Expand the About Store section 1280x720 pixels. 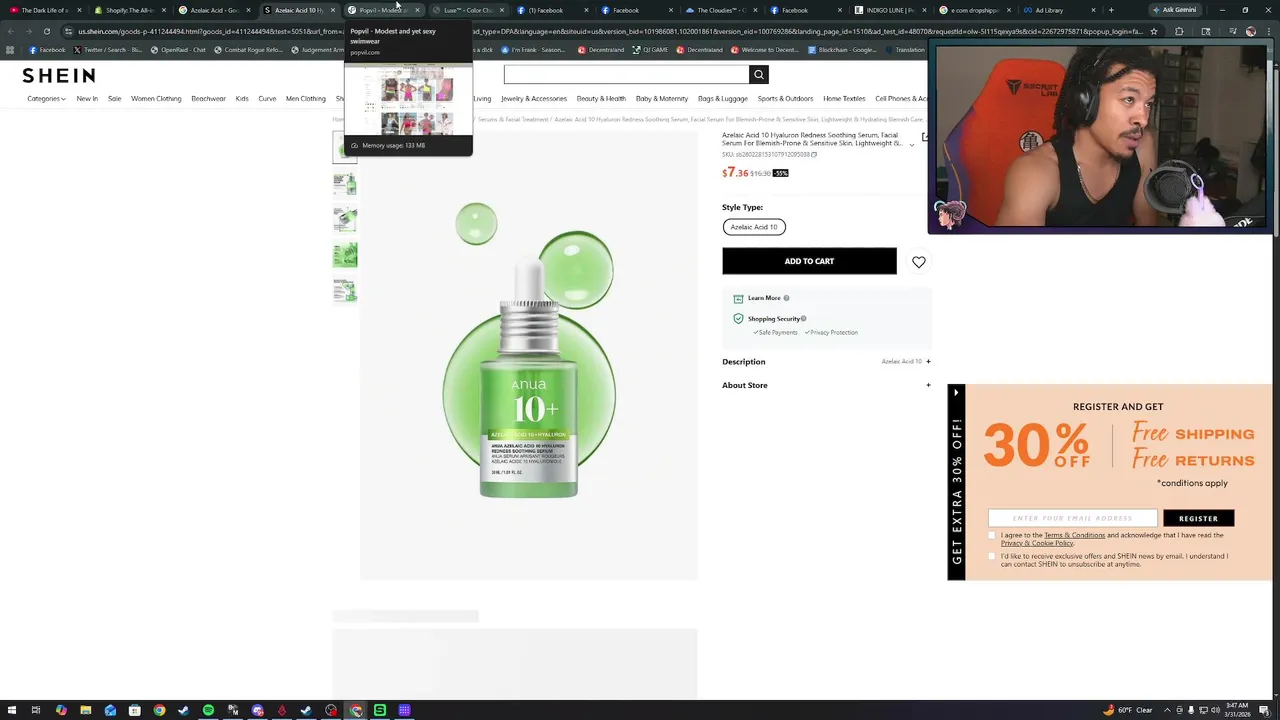tap(826, 385)
